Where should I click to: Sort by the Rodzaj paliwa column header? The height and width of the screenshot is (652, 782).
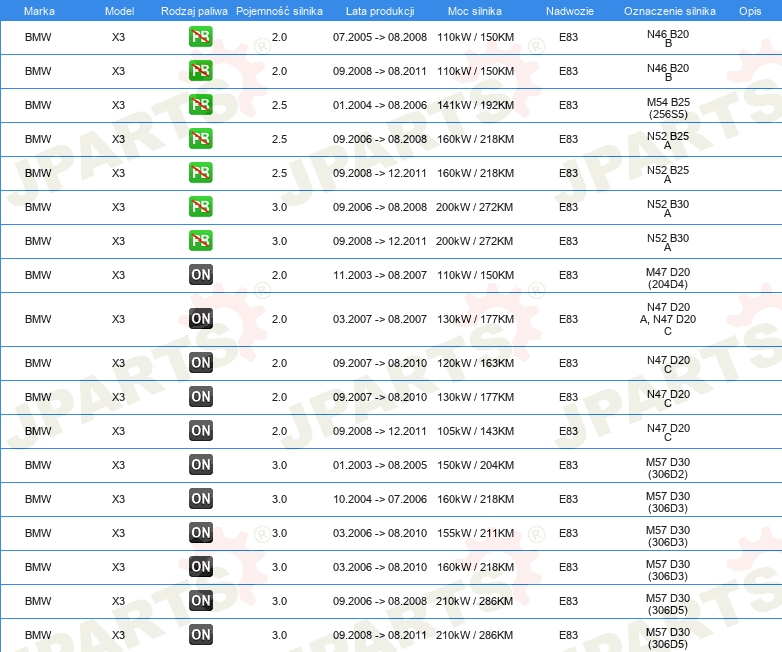[x=194, y=10]
